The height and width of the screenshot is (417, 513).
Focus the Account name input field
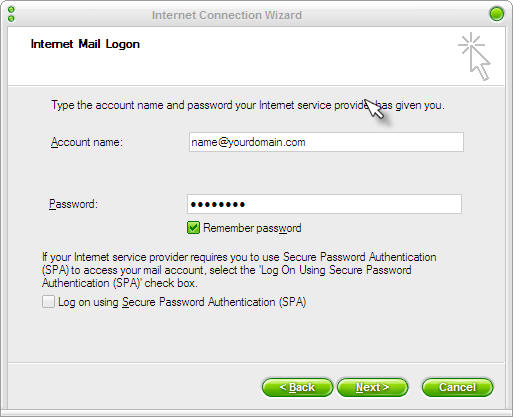[x=326, y=142]
